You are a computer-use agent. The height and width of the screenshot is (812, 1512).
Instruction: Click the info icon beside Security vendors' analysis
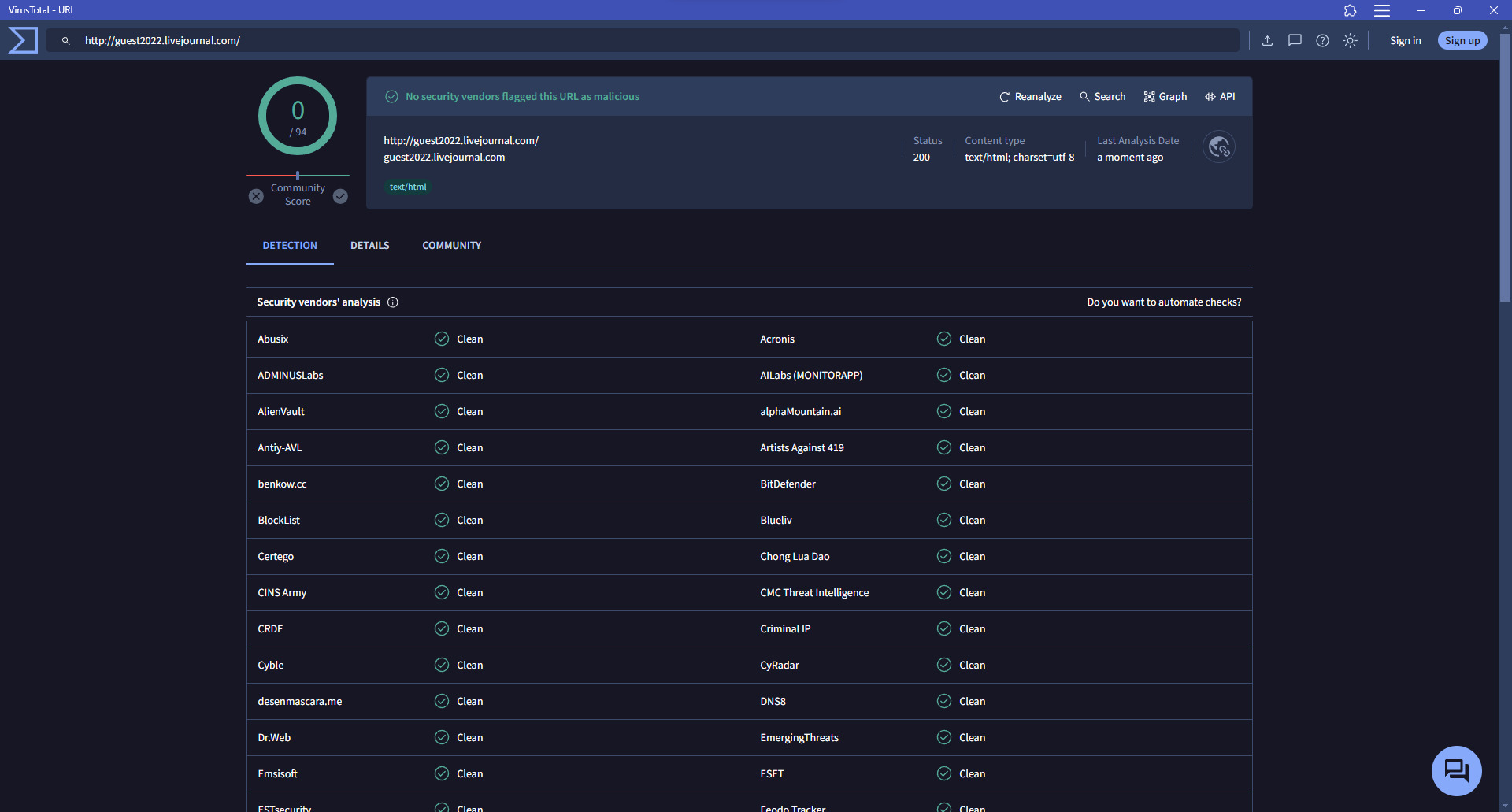tap(393, 302)
